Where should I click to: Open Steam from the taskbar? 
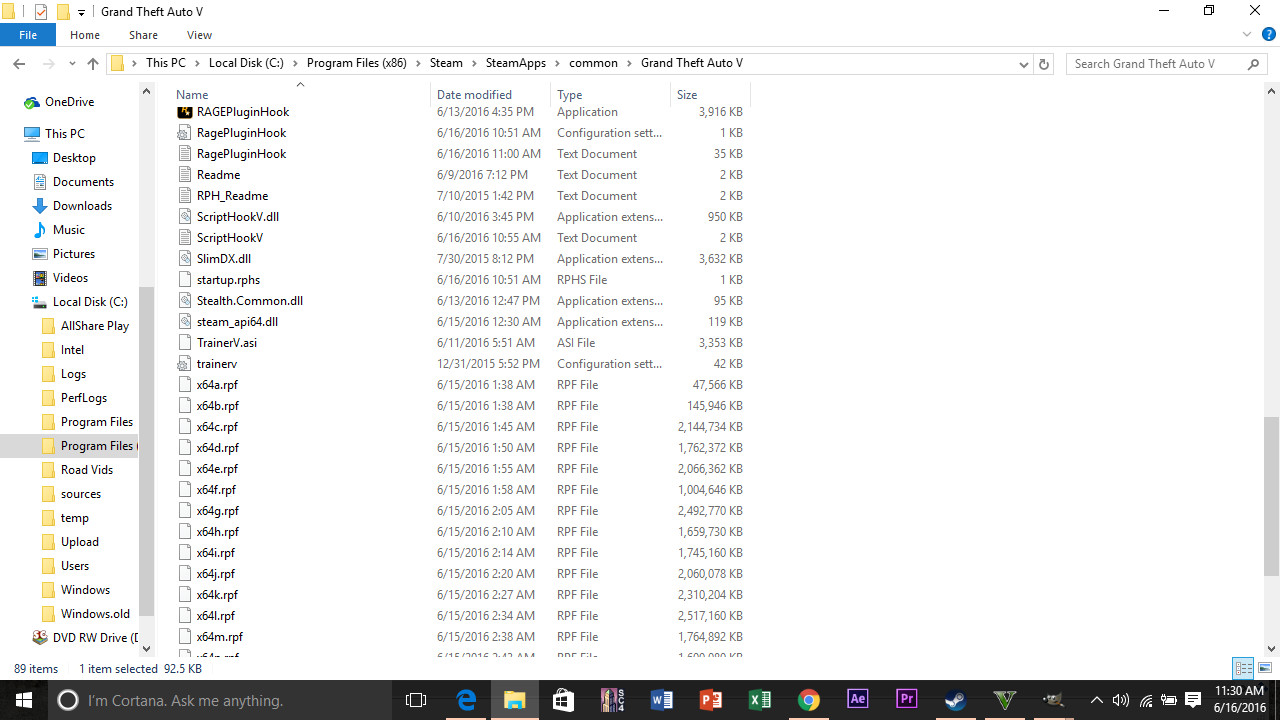pos(955,700)
